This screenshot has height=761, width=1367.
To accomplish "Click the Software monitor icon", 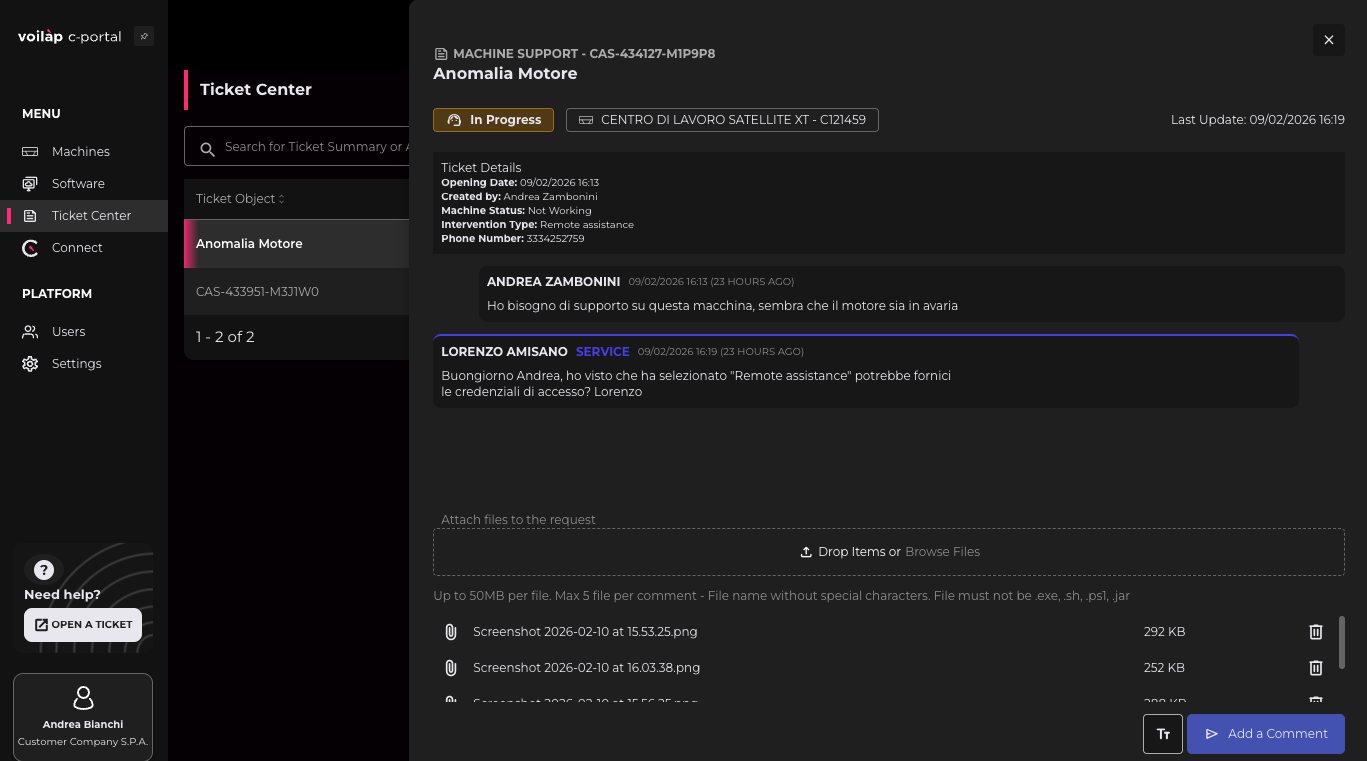I will point(30,184).
